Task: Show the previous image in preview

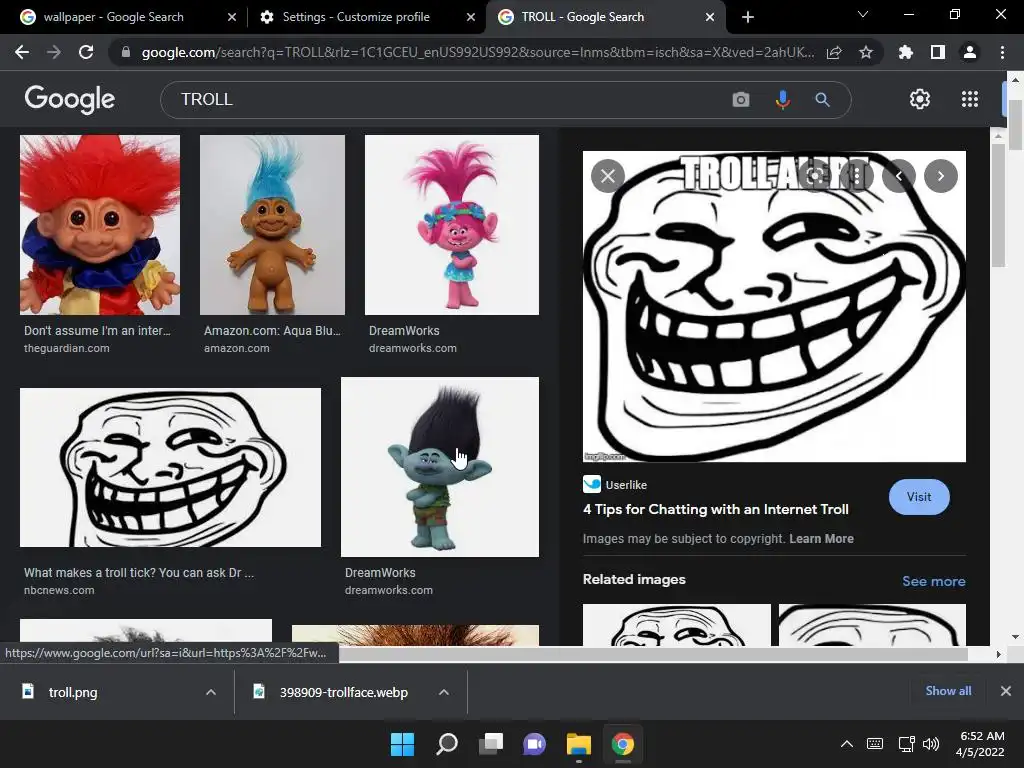Action: (x=899, y=176)
